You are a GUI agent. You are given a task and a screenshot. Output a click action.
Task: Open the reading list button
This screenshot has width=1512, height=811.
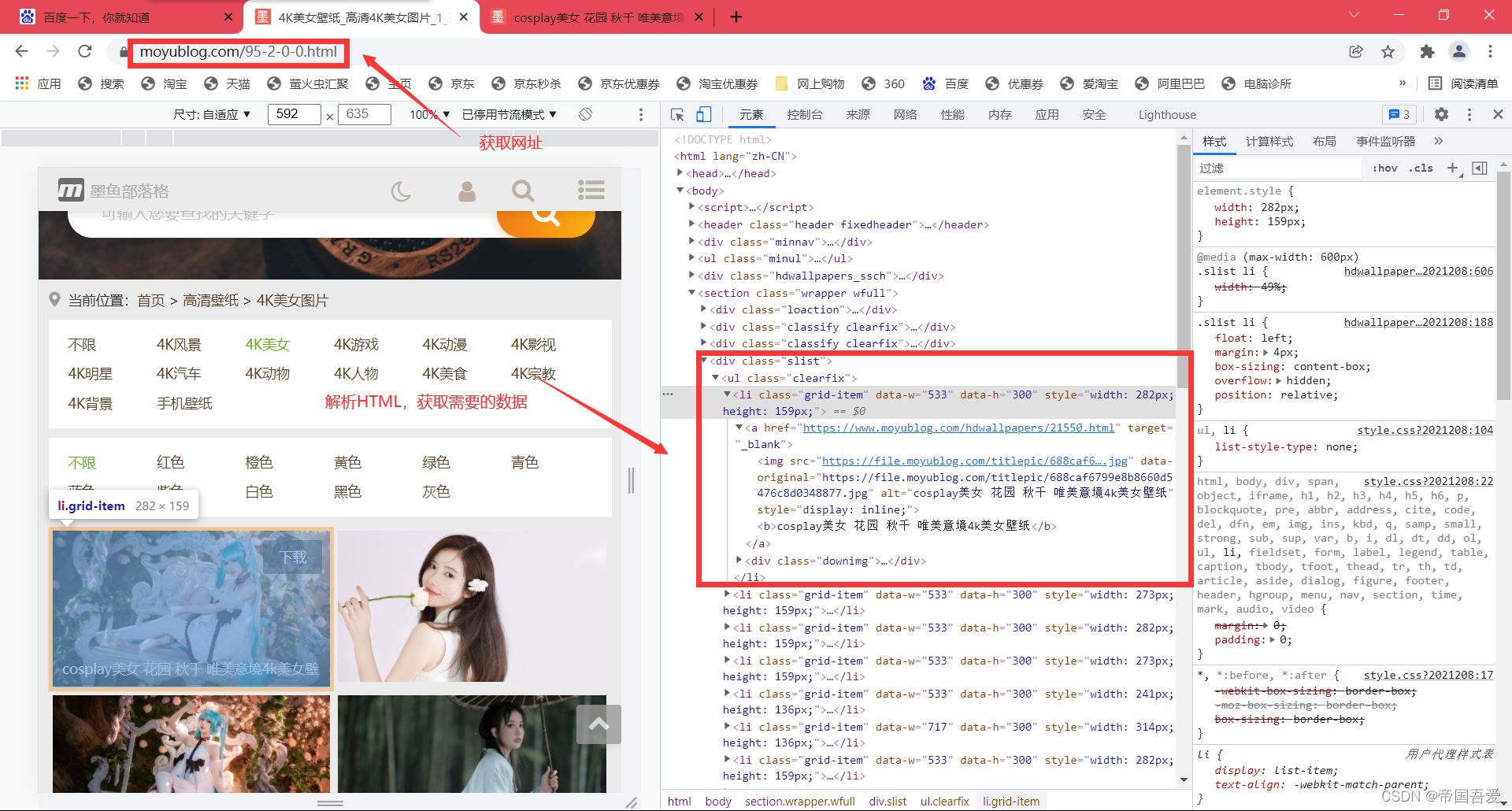[x=1462, y=83]
